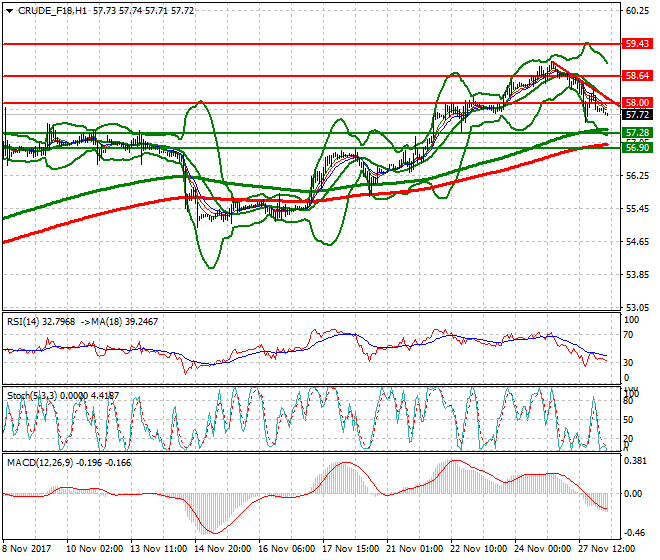Click the 54.65 price scale value

(637, 242)
